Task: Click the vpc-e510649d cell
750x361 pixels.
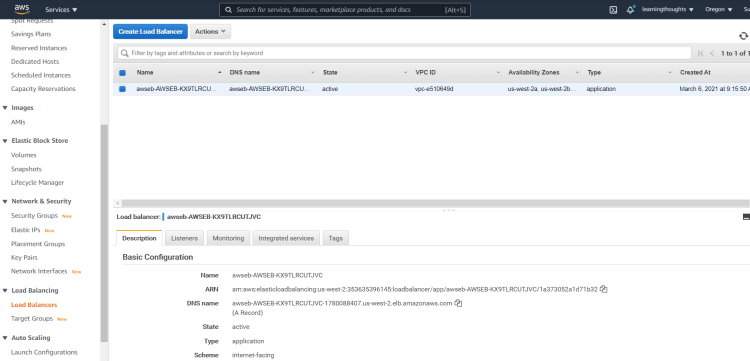Action: [x=434, y=89]
